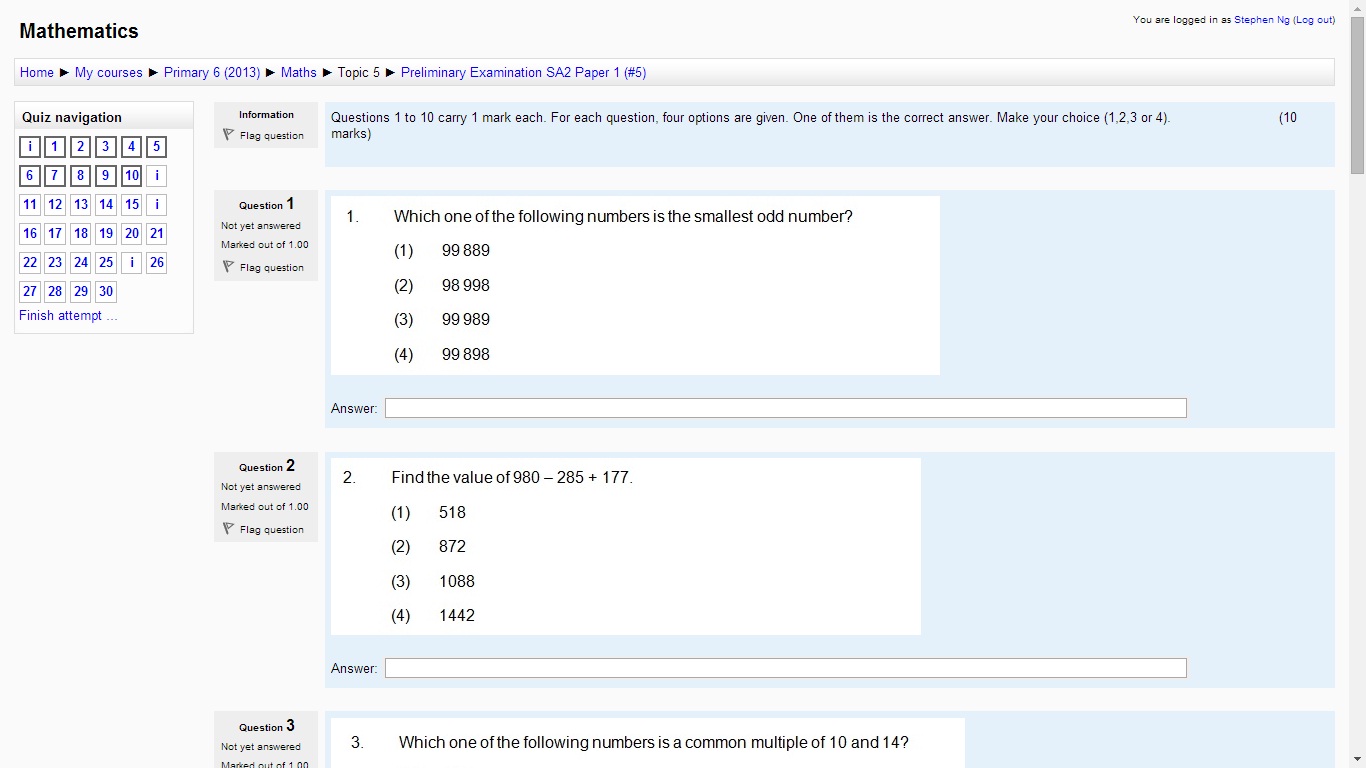The height and width of the screenshot is (768, 1366).
Task: Click the Log out link
Action: [1315, 20]
